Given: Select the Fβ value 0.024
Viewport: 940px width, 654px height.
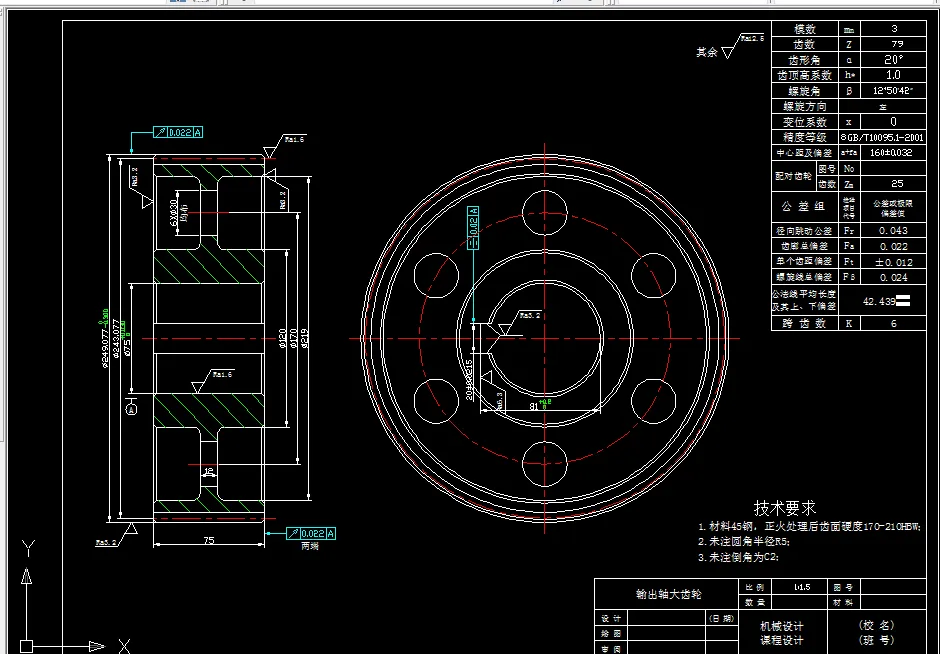Looking at the screenshot, I should [893, 278].
